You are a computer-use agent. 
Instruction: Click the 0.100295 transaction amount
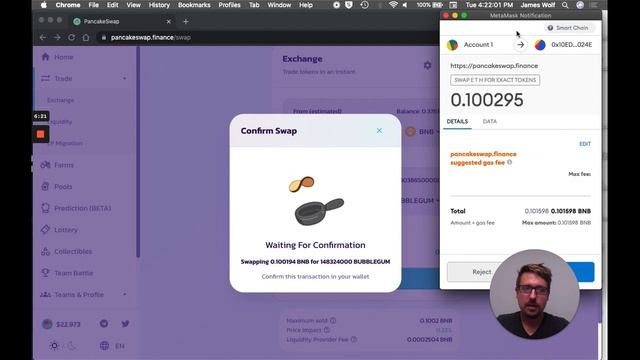coord(487,100)
